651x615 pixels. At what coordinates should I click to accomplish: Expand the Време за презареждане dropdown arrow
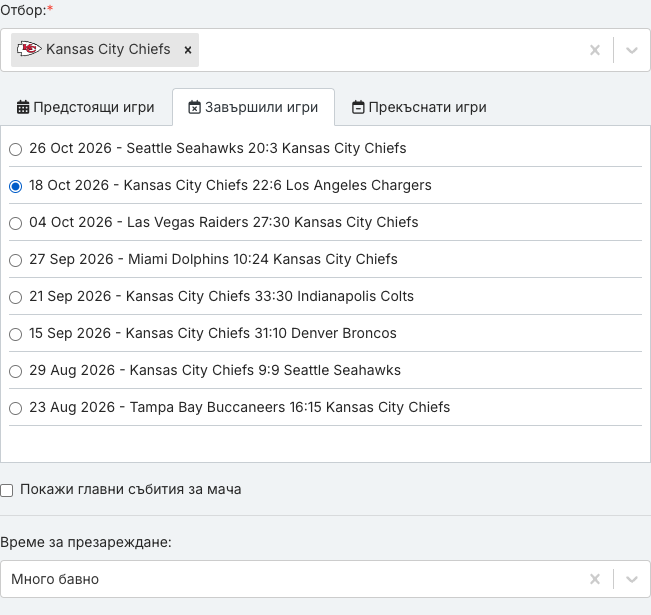click(x=631, y=579)
